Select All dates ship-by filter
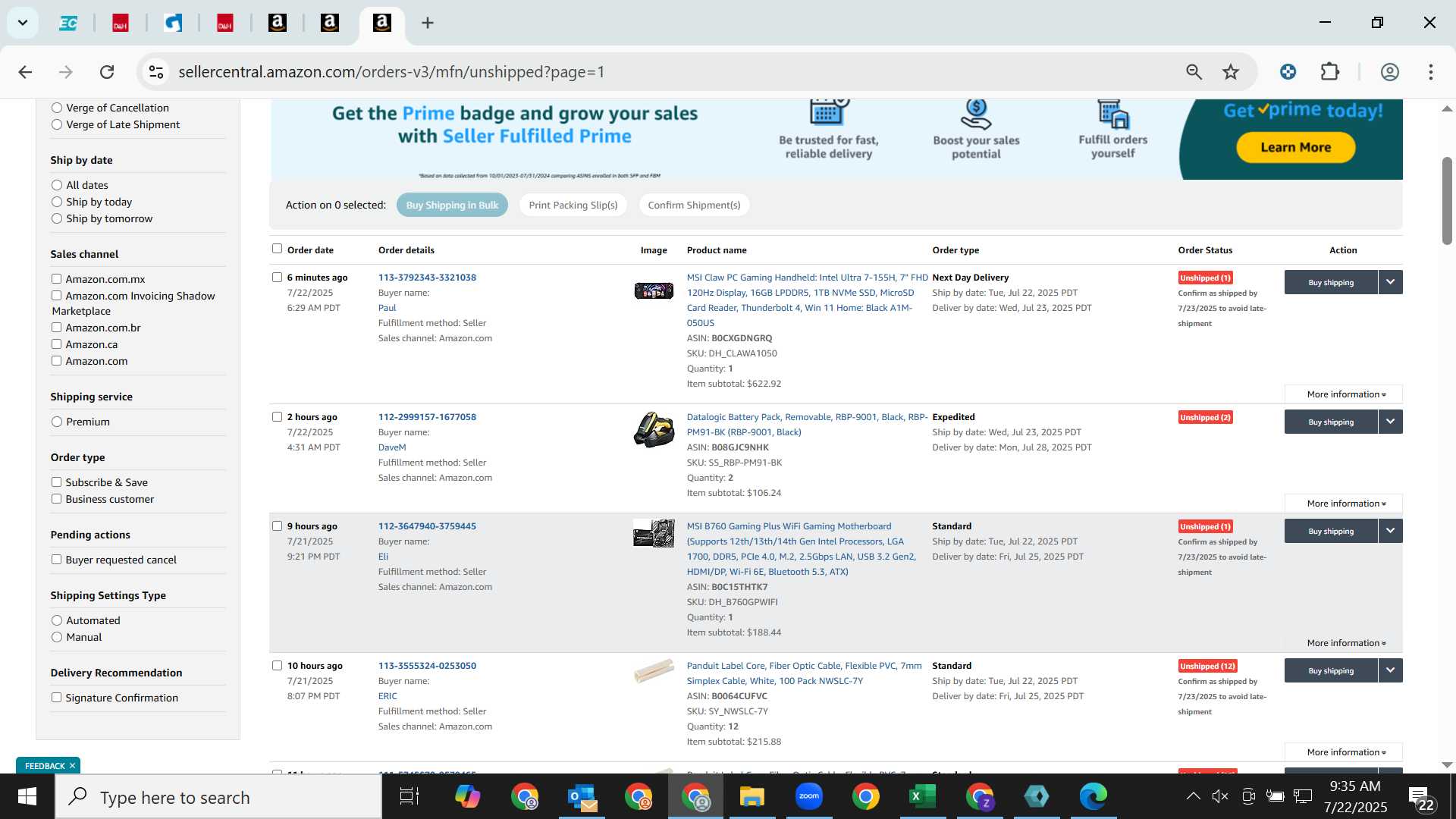Screen dimensions: 1456x819 57,185
